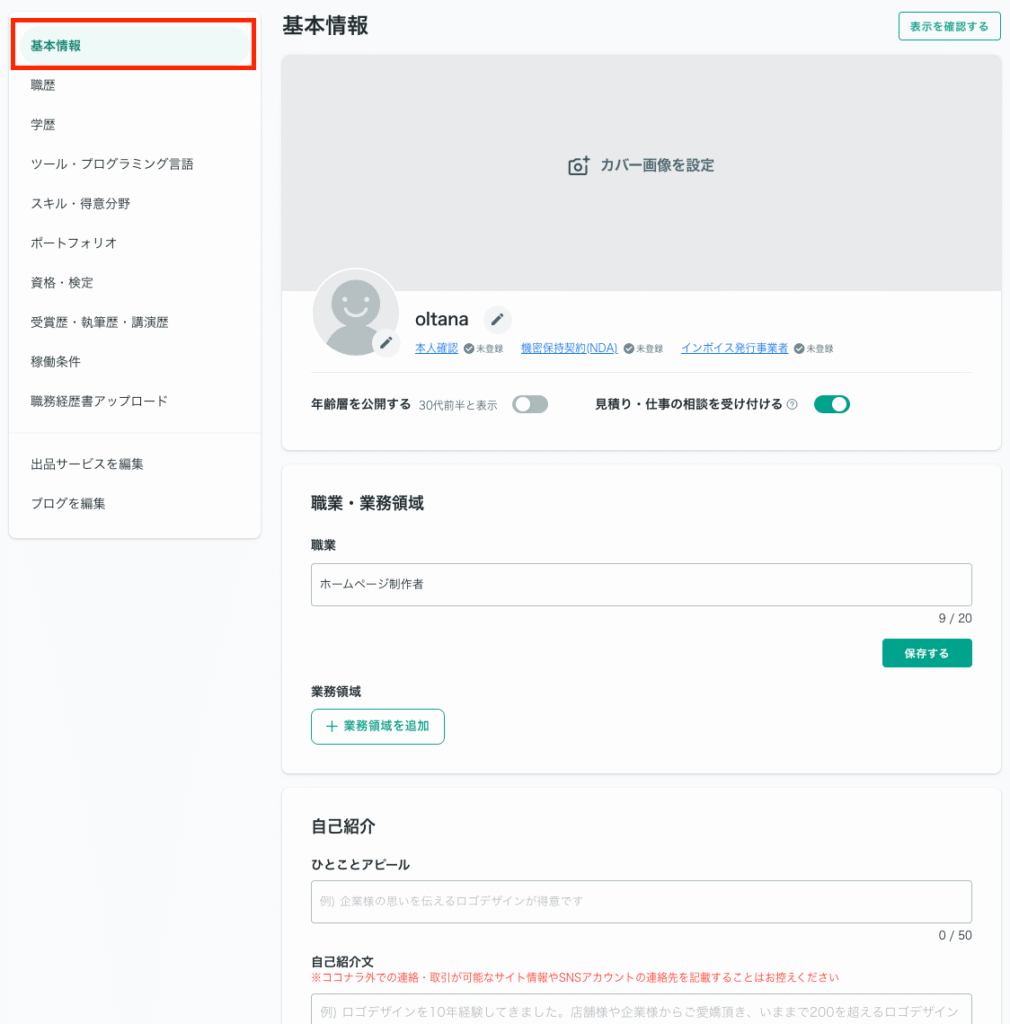Open the 本人確認 link

click(436, 348)
